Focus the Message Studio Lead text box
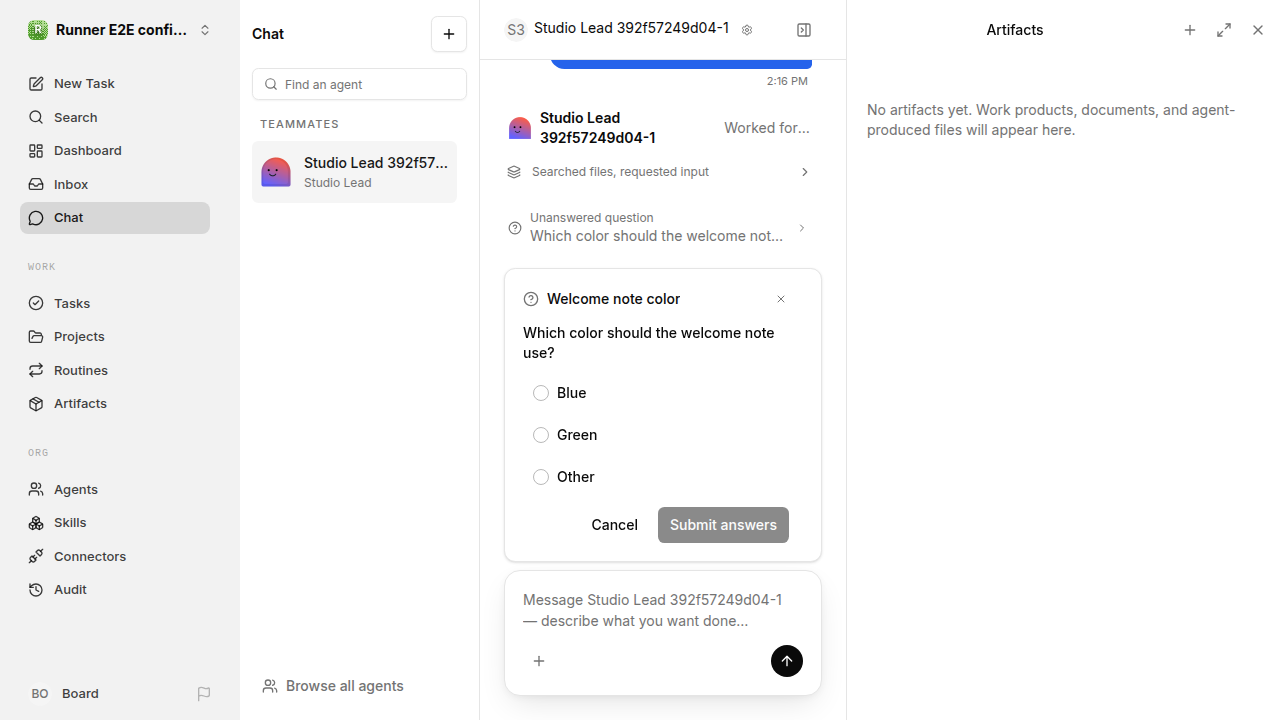Screen dimensions: 1280x720 (x=662, y=610)
